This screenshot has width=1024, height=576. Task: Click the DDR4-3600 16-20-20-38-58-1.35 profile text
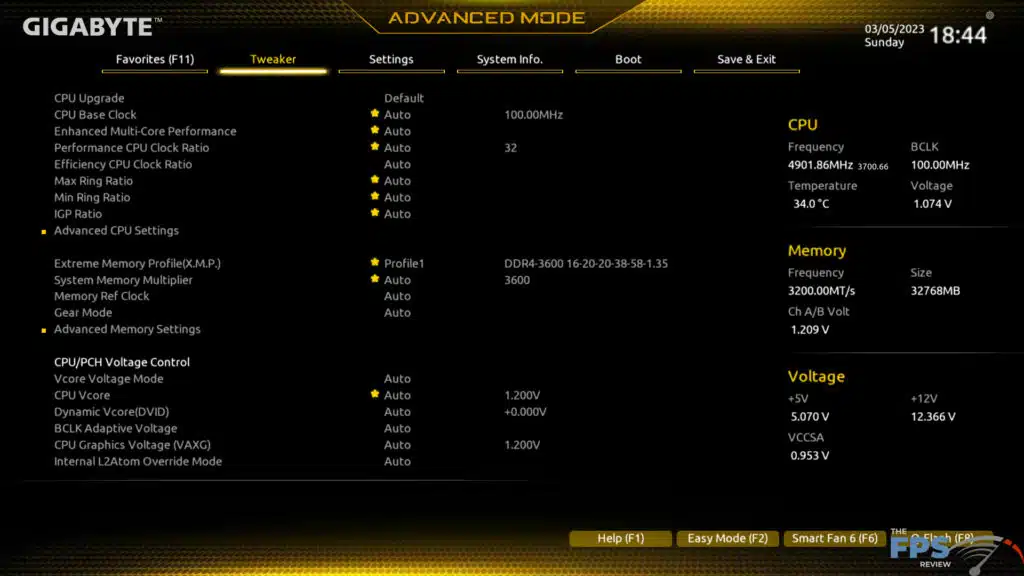(586, 263)
